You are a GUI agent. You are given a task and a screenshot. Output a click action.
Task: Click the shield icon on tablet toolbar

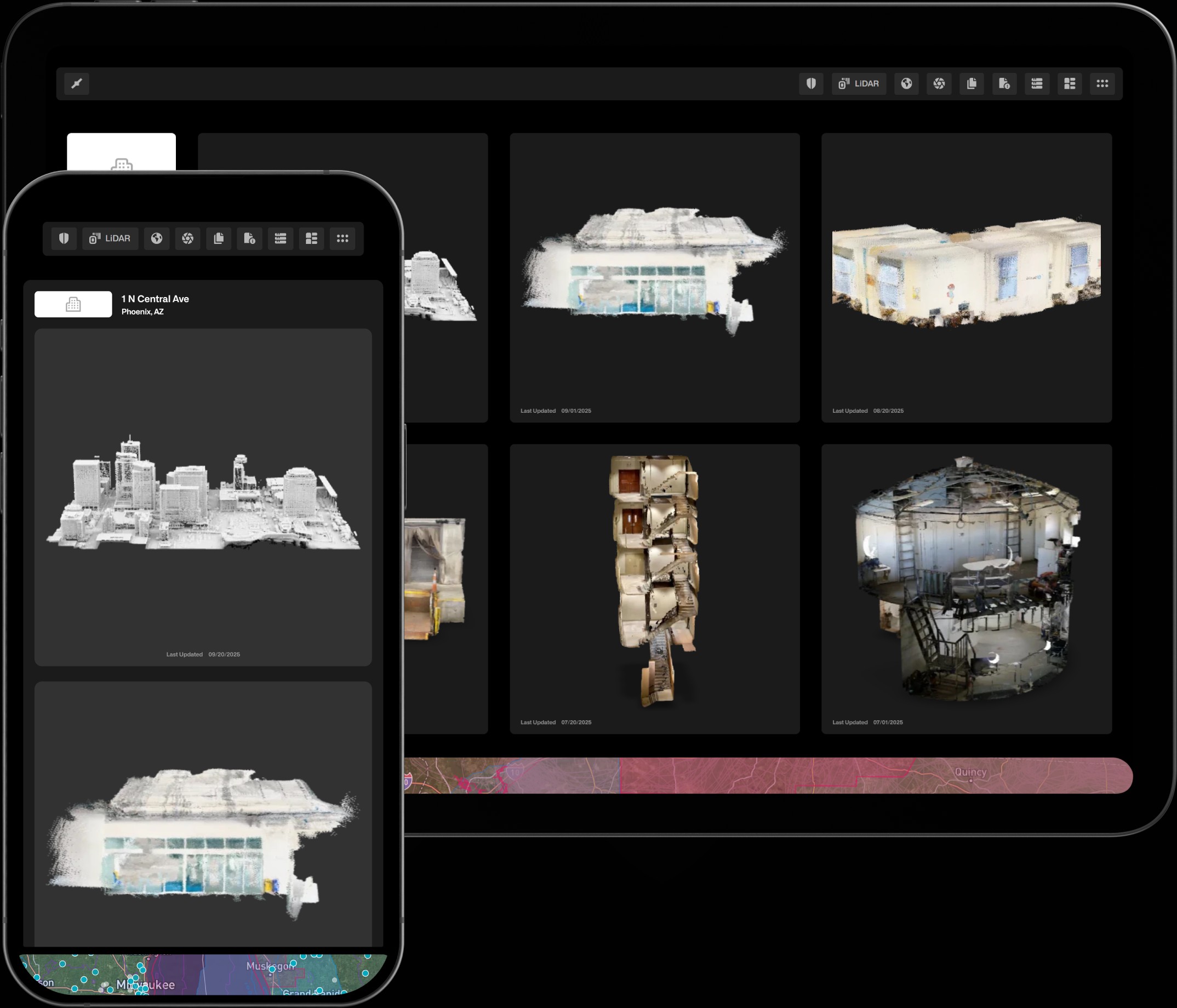tap(810, 84)
